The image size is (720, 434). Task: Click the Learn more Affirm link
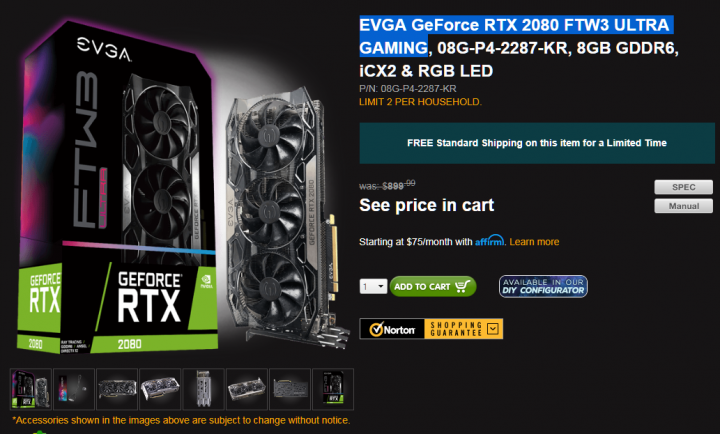point(534,242)
